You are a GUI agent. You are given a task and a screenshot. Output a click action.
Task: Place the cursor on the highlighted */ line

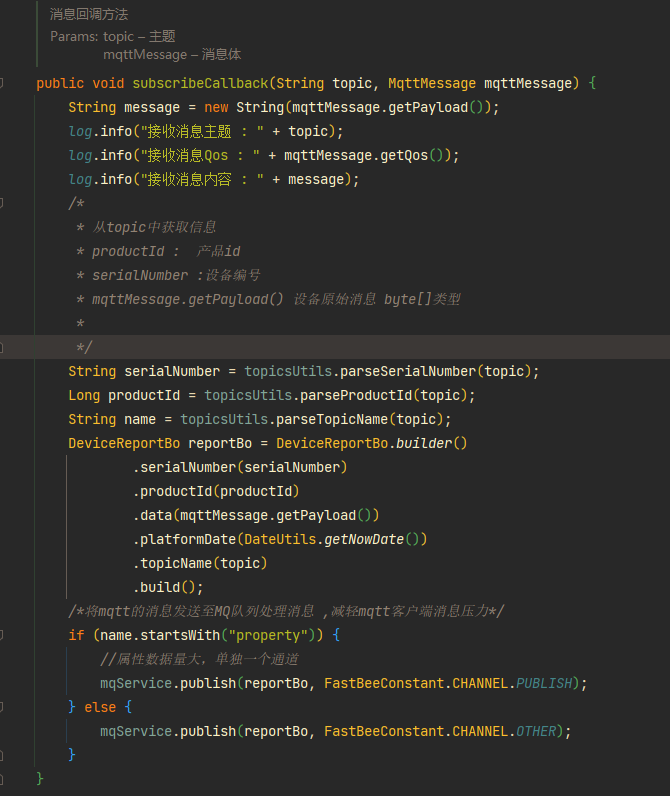pos(335,347)
